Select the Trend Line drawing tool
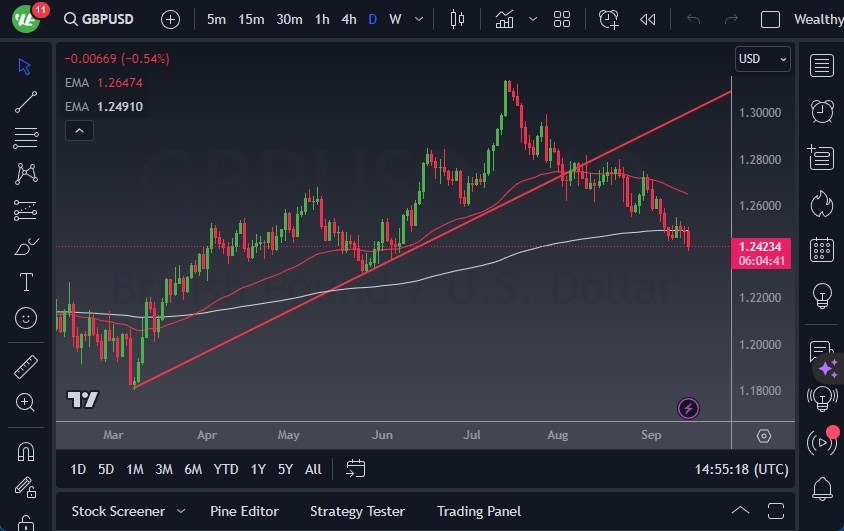The height and width of the screenshot is (531, 844). (26, 101)
